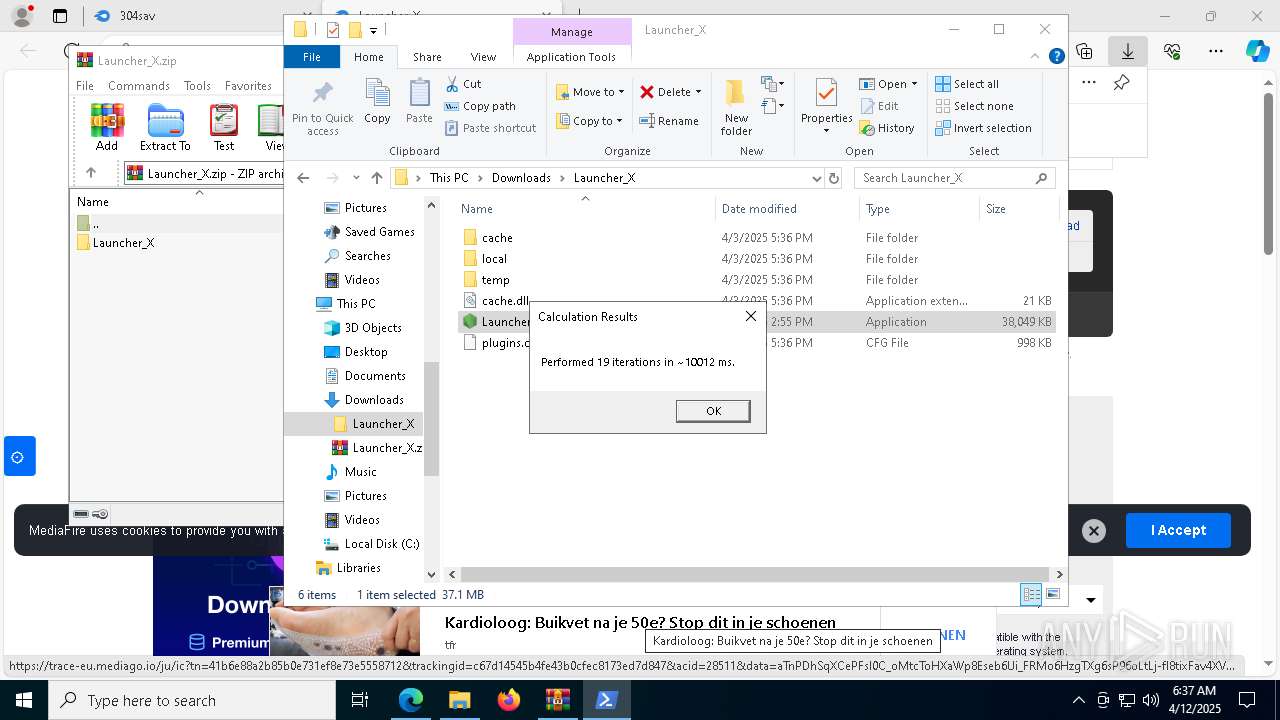Image resolution: width=1280 pixels, height=720 pixels.
Task: Click Test in WinRAR toolbar
Action: click(x=224, y=127)
